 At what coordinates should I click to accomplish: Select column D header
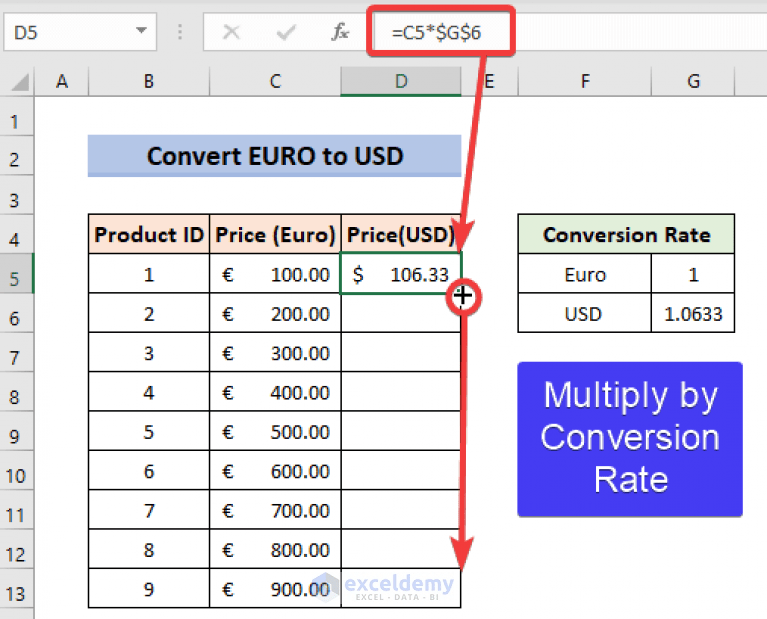[401, 81]
